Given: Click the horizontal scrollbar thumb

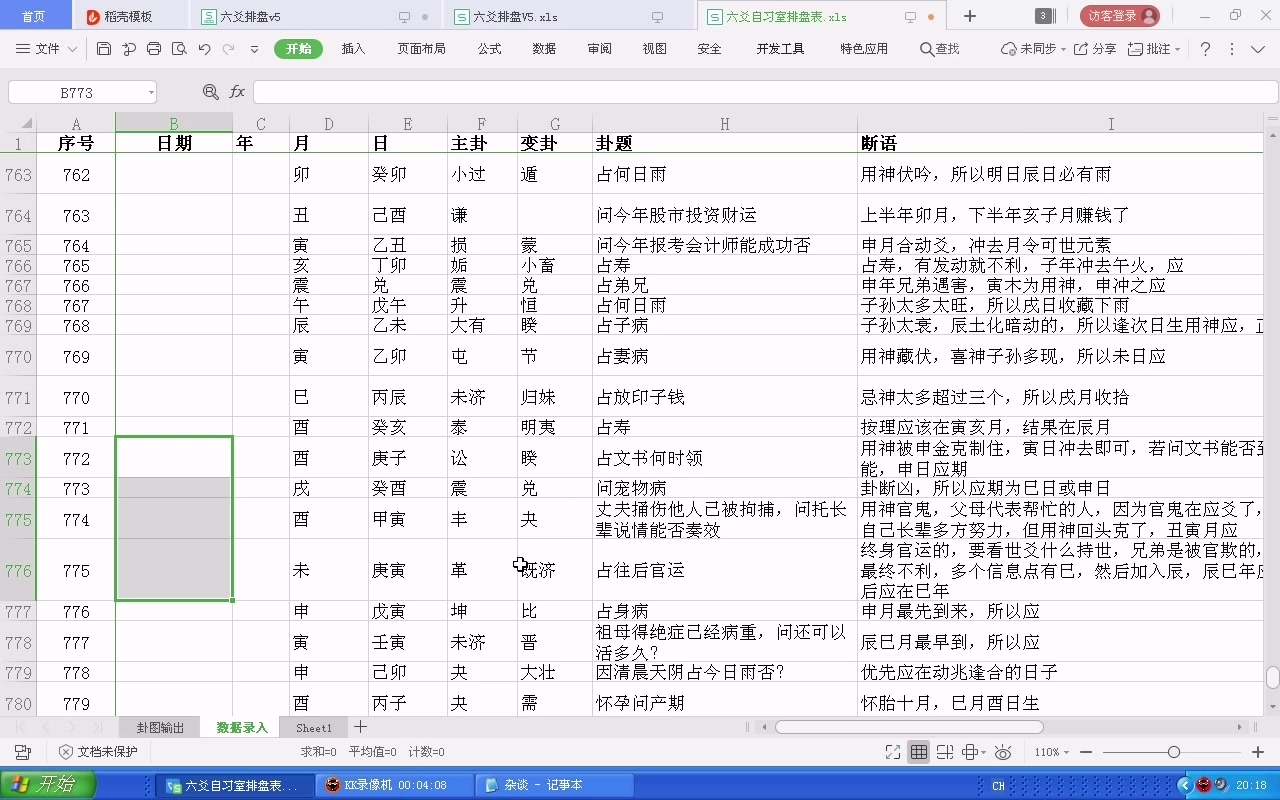Looking at the screenshot, I should click(x=909, y=727).
